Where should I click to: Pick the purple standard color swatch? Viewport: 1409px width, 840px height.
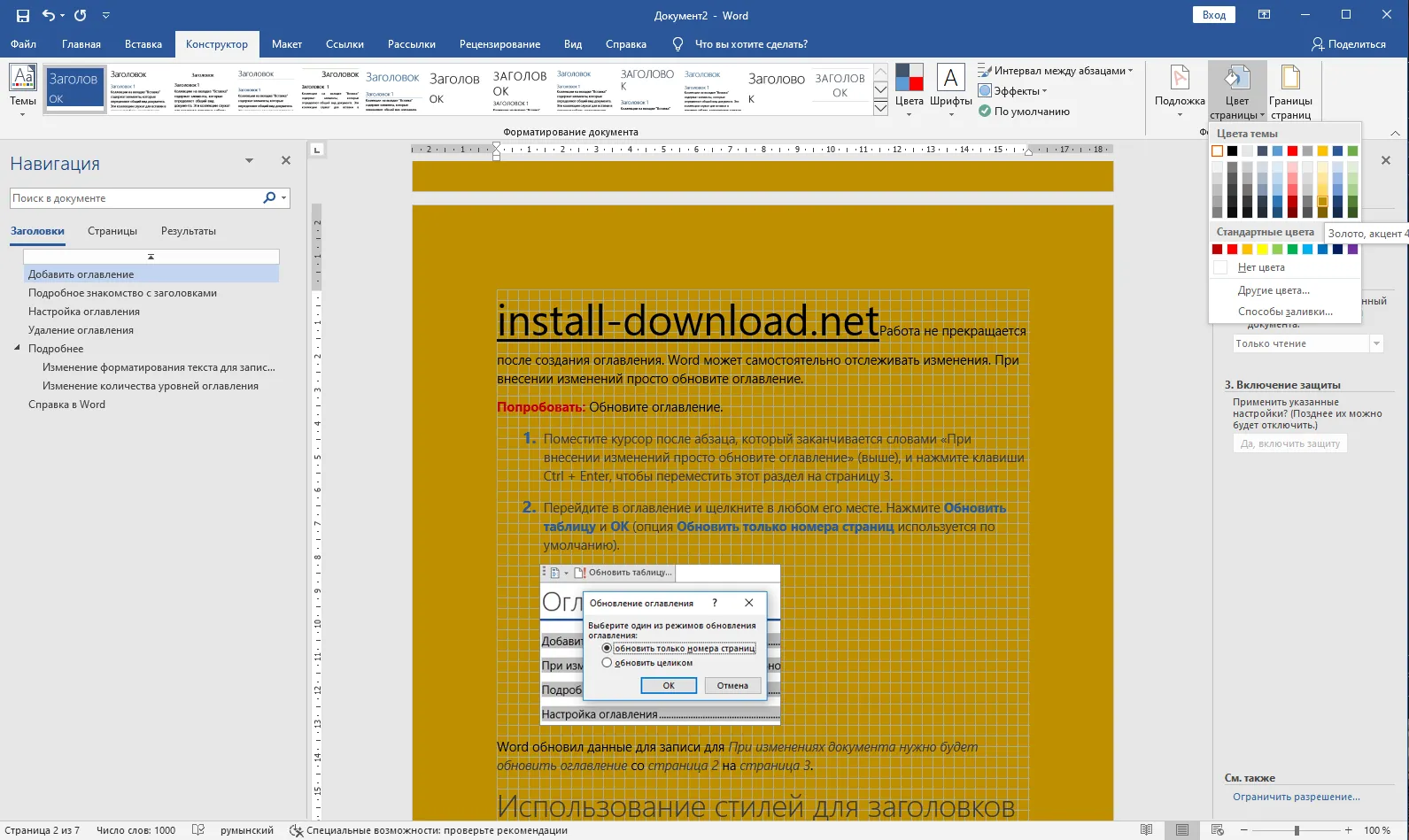pyautogui.click(x=1352, y=250)
